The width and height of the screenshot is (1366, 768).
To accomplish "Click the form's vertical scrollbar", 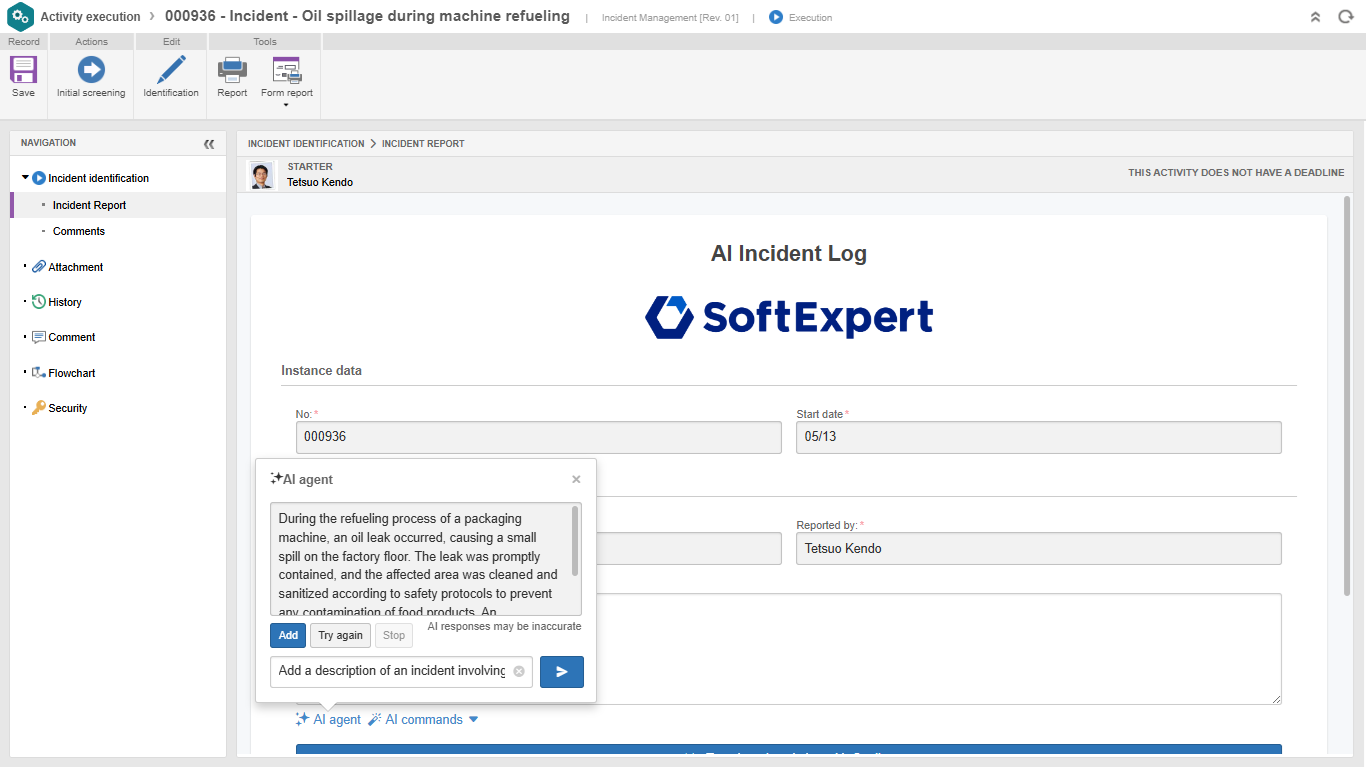I will point(1349,395).
